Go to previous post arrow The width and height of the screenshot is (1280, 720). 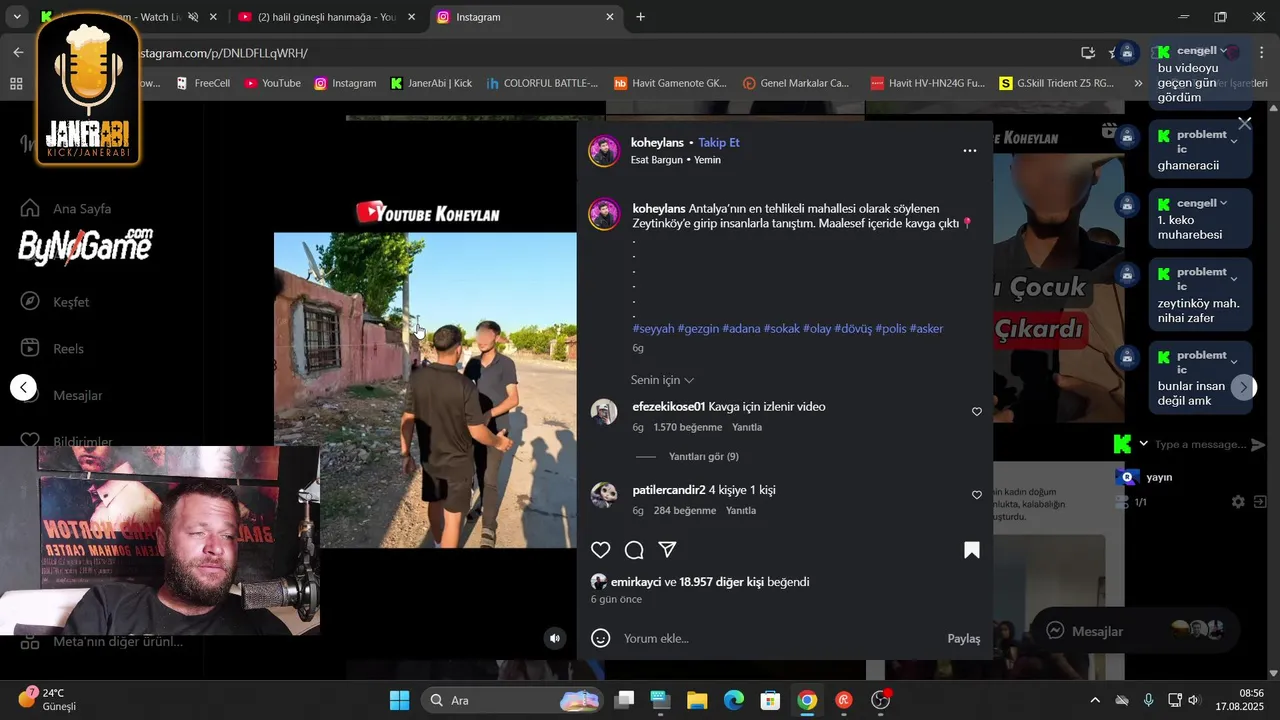coord(24,387)
